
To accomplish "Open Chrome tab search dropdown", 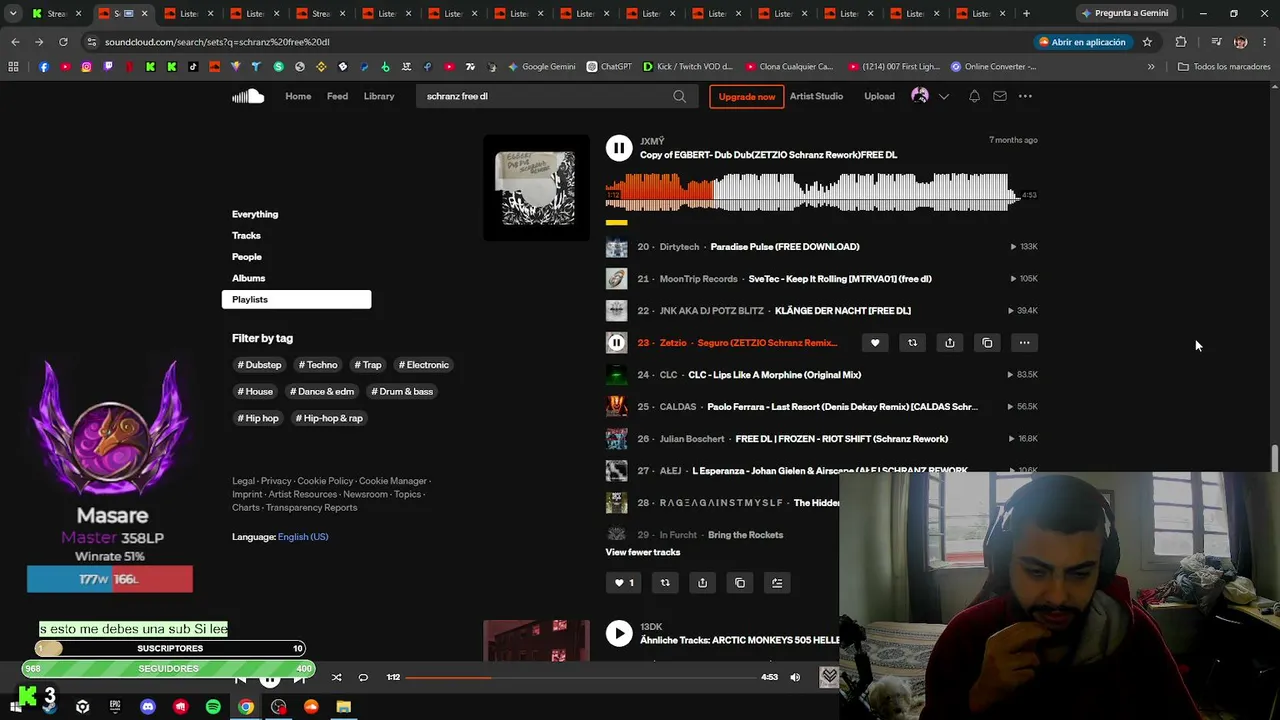I will point(13,14).
